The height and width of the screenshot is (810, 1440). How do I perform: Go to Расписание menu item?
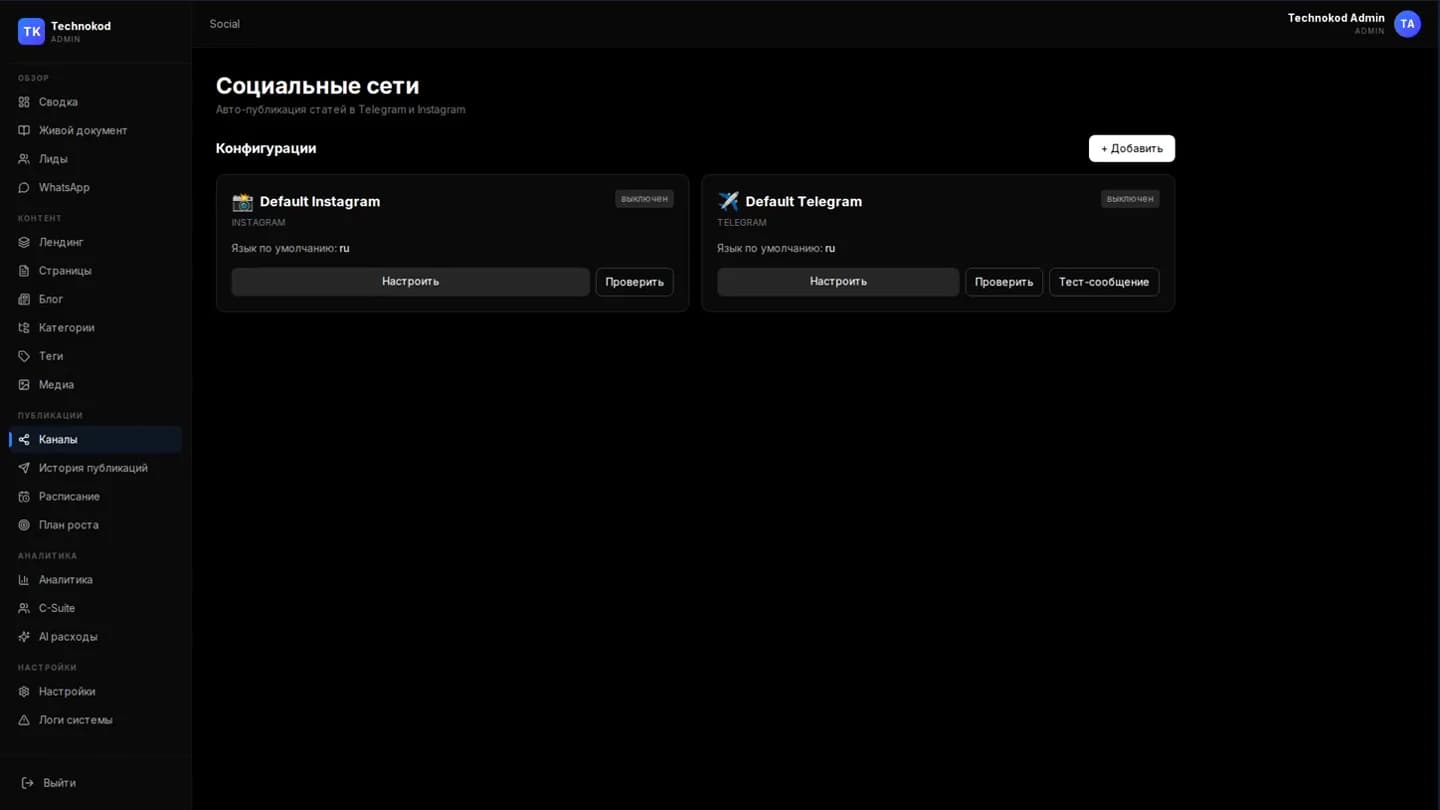[x=96, y=496]
